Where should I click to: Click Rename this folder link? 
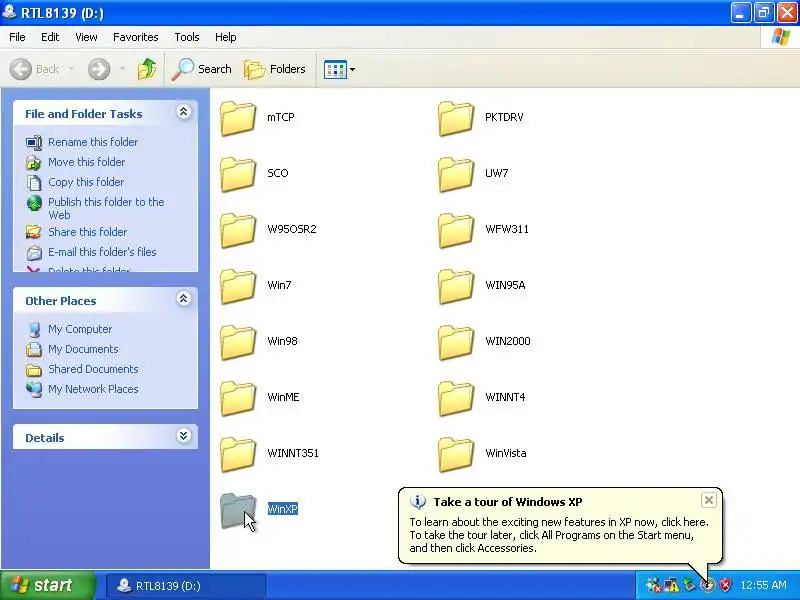93,142
